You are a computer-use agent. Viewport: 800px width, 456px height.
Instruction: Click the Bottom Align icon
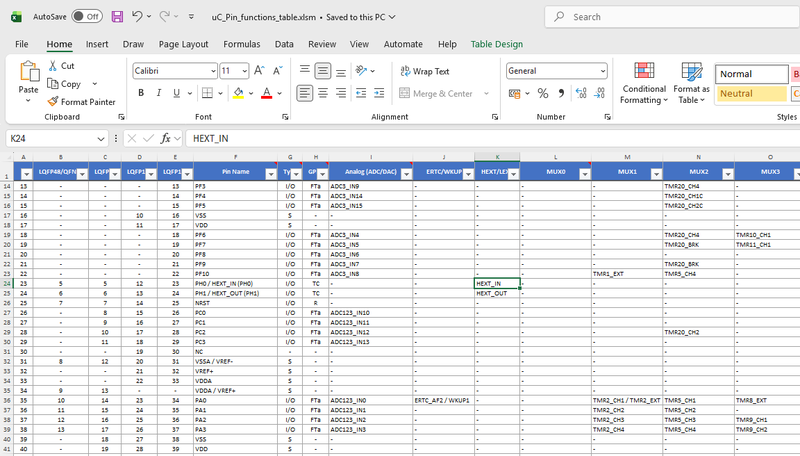(x=341, y=70)
